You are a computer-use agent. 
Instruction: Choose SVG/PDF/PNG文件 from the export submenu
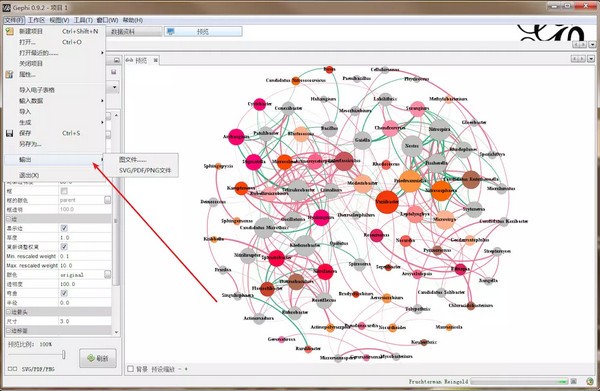point(145,171)
